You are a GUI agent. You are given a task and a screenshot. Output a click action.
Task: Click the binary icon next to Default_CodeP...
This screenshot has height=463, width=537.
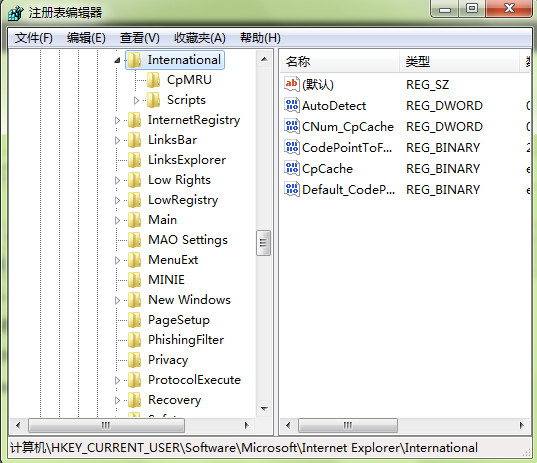[292, 189]
